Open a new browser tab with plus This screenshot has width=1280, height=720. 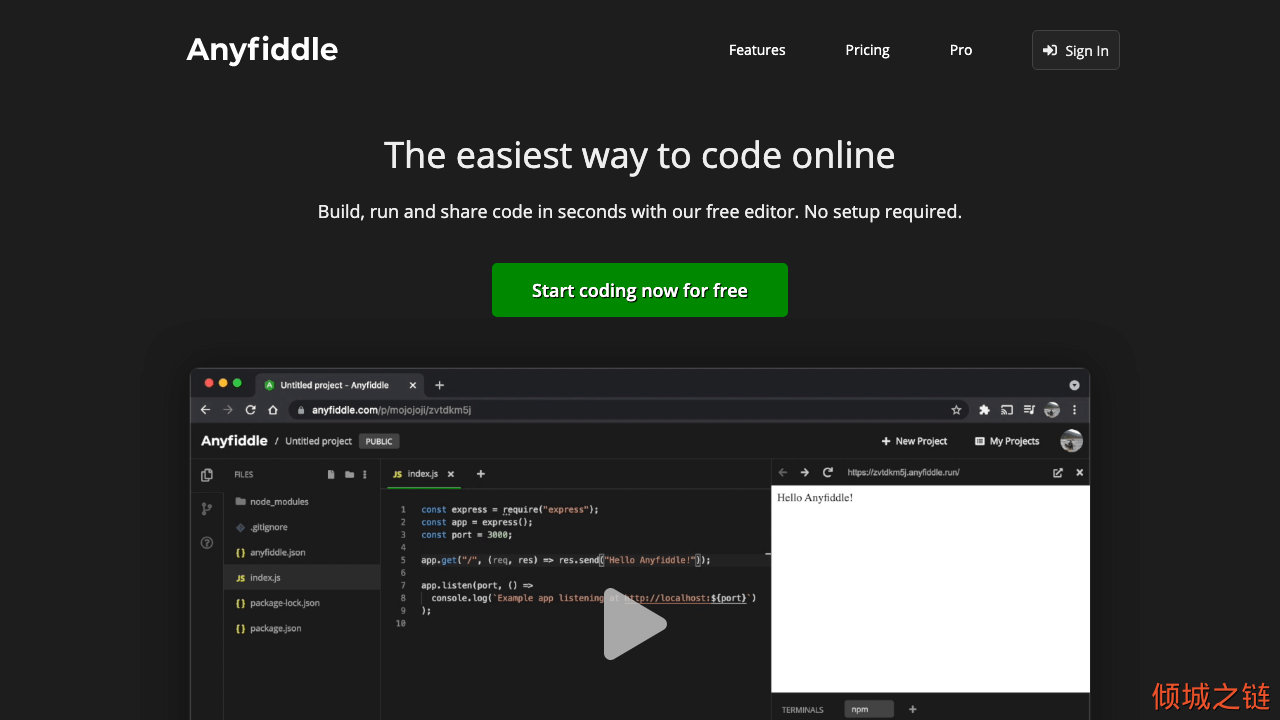[x=439, y=385]
